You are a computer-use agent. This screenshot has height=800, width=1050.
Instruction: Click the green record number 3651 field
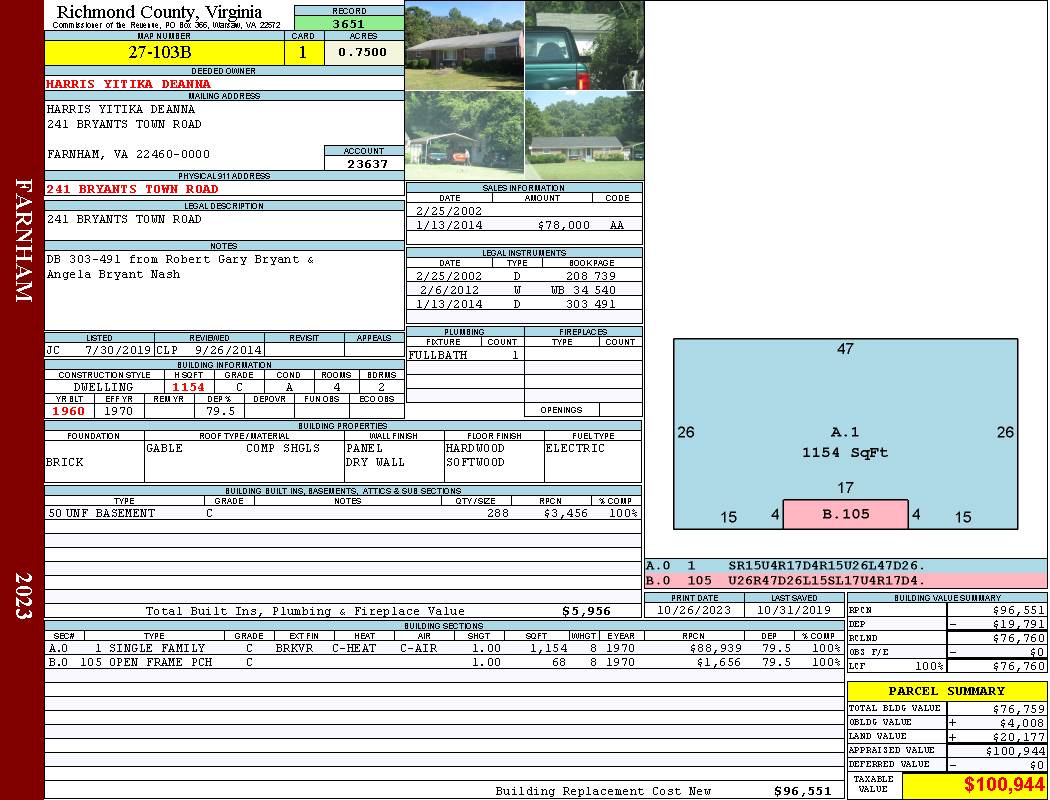coord(349,24)
